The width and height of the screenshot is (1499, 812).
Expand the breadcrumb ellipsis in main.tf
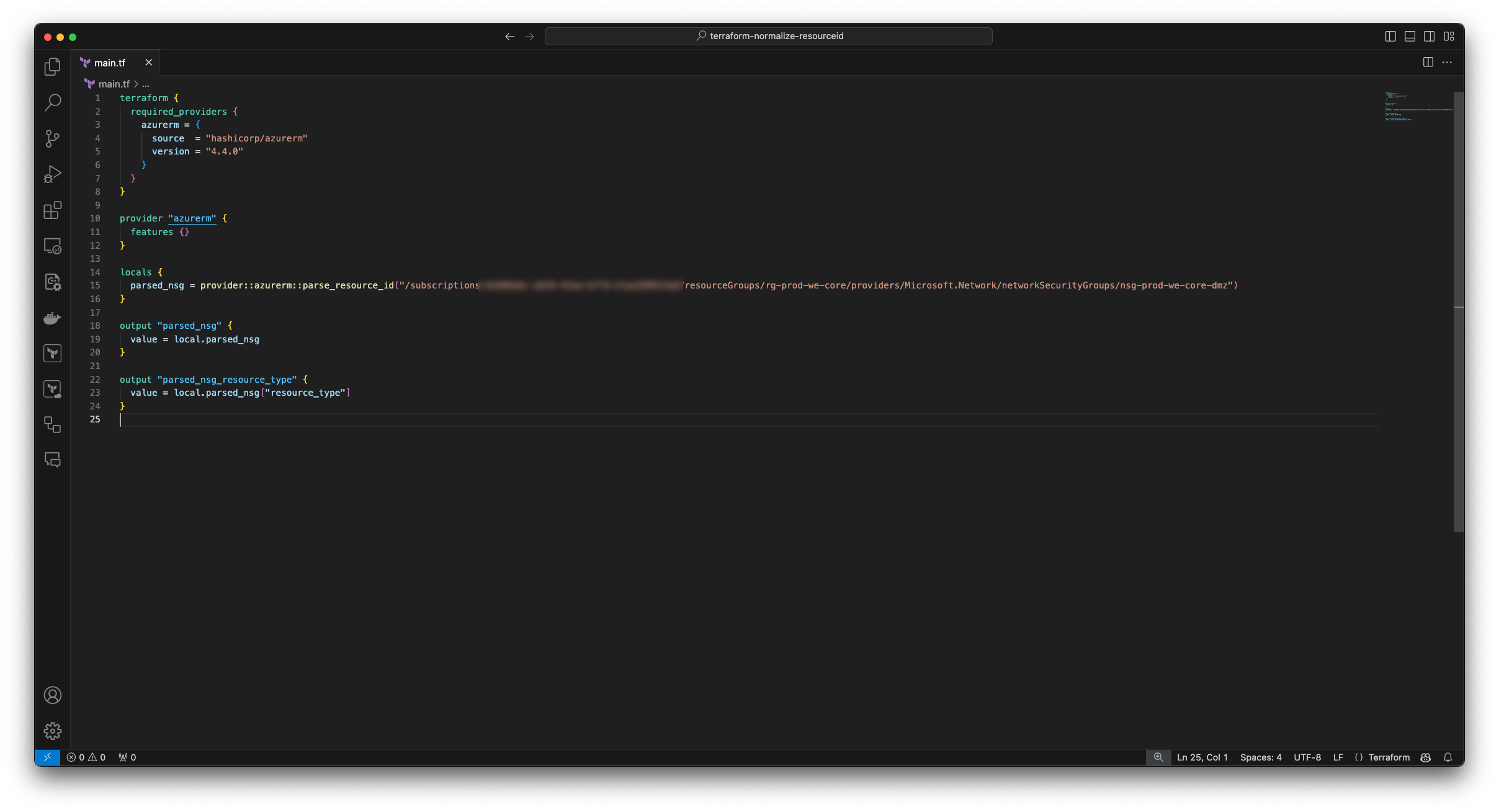(x=145, y=84)
